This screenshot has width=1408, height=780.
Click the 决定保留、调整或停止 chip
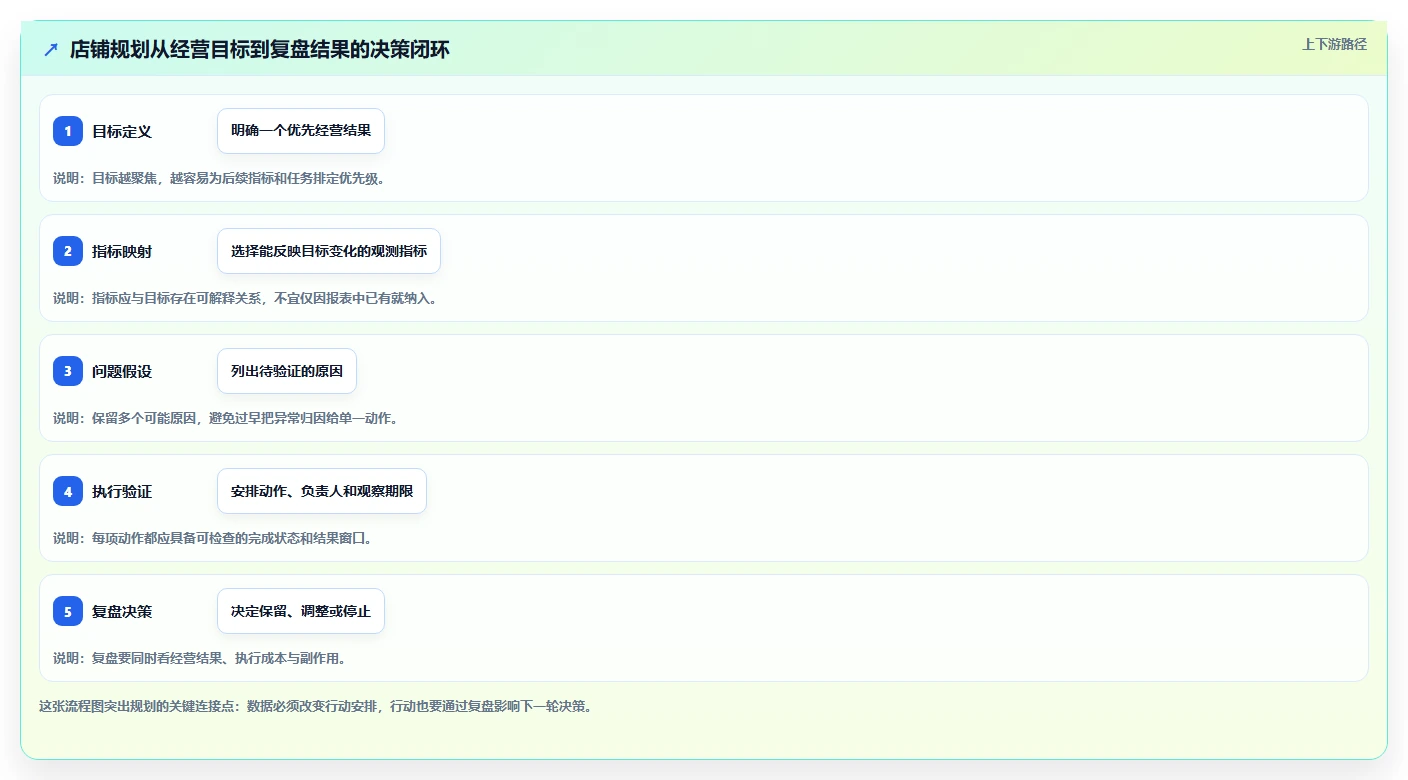(301, 611)
